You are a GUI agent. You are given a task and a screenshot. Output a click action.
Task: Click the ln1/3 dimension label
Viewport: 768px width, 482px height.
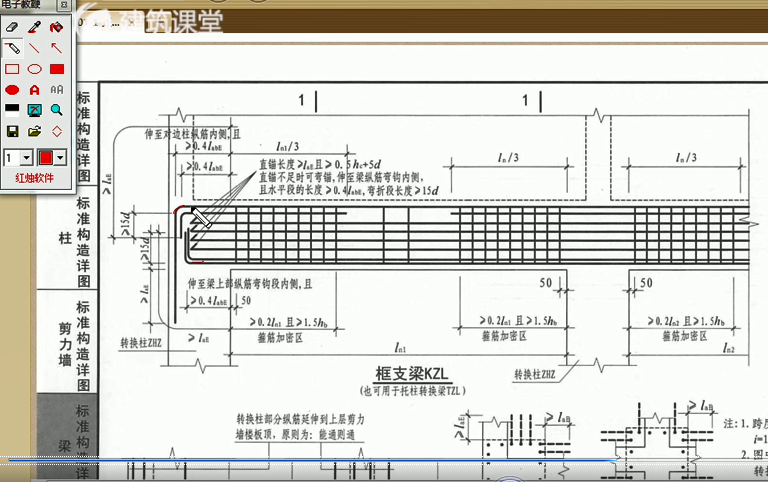point(288,146)
